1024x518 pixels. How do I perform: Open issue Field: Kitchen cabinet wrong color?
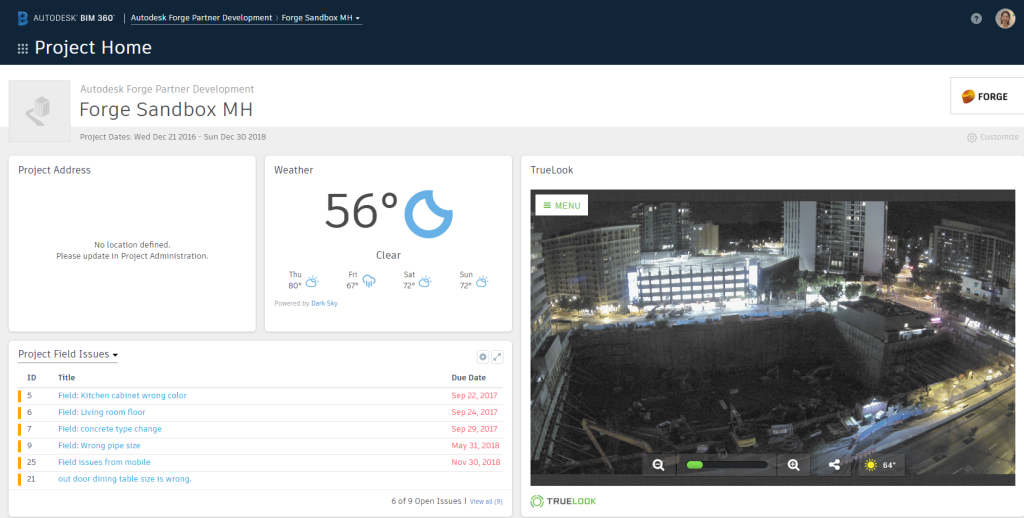pyautogui.click(x=122, y=395)
